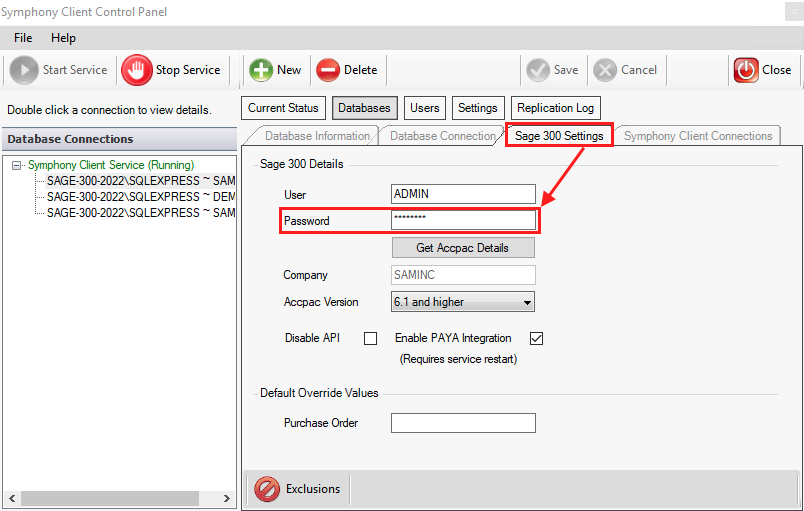Image resolution: width=804 pixels, height=511 pixels.
Task: Switch to the Database Connection tab
Action: 442,136
